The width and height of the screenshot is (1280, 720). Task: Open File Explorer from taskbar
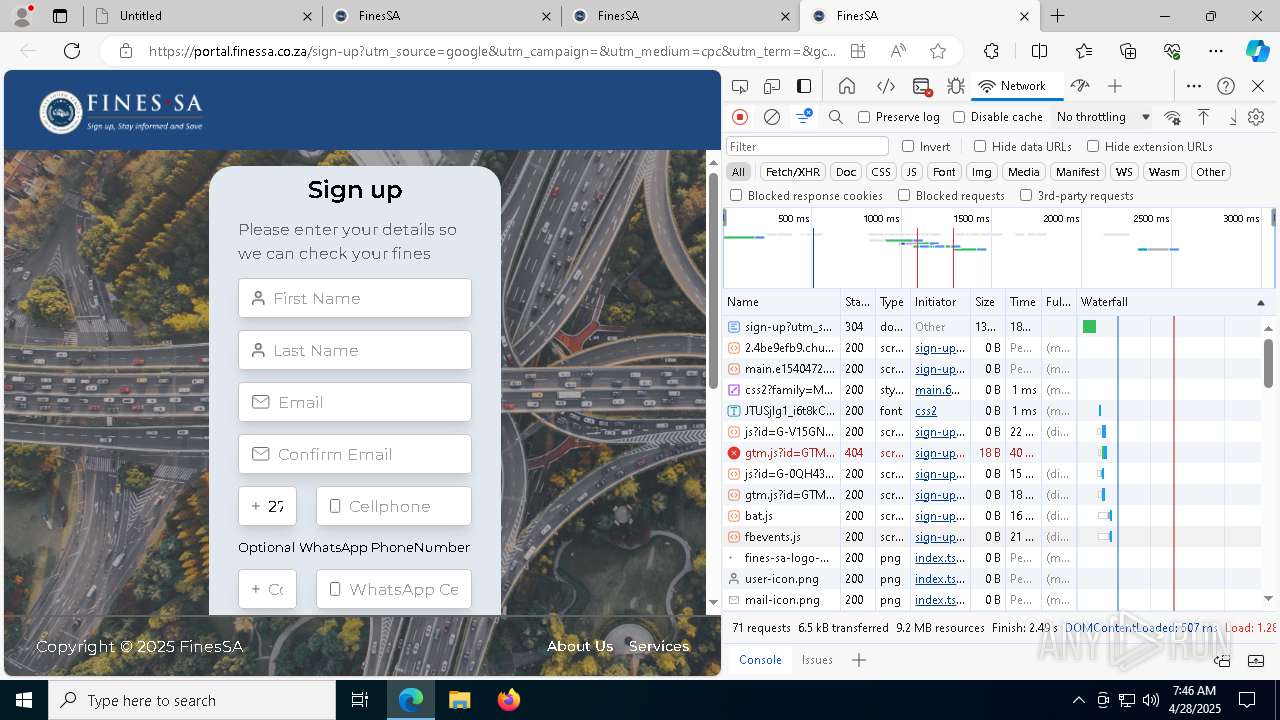click(459, 700)
